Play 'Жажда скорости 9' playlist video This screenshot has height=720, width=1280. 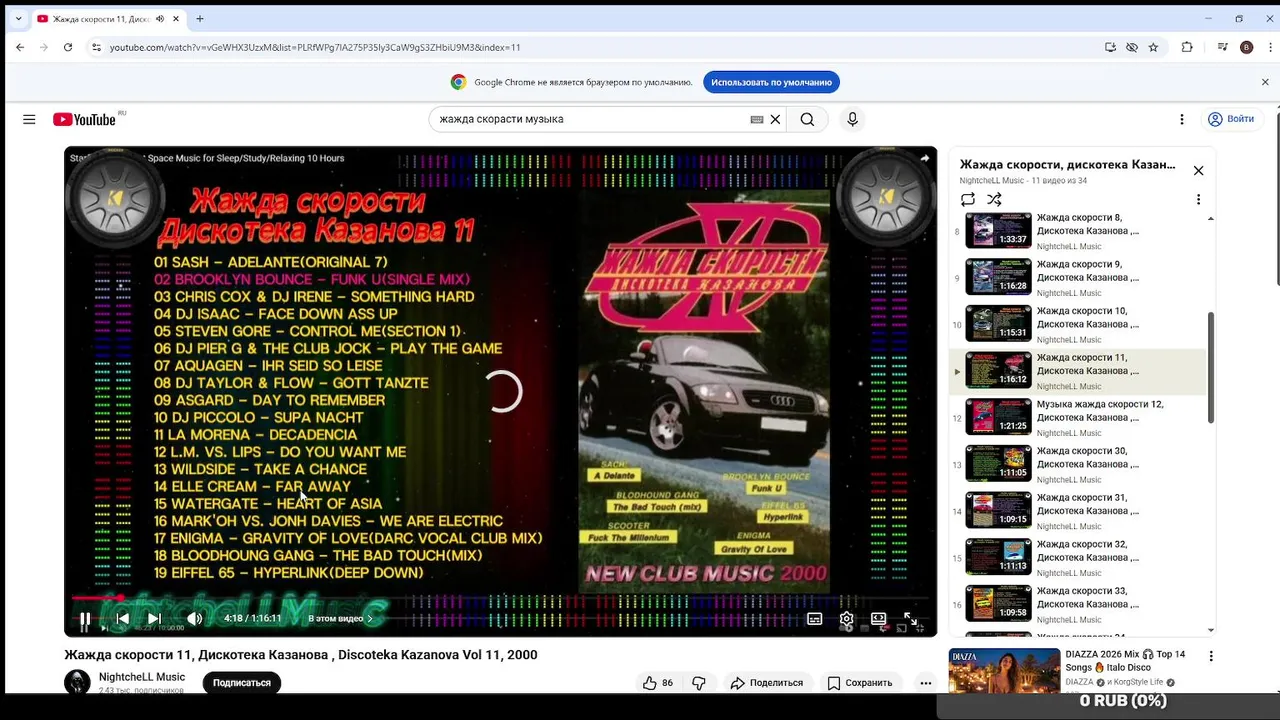point(1077,278)
